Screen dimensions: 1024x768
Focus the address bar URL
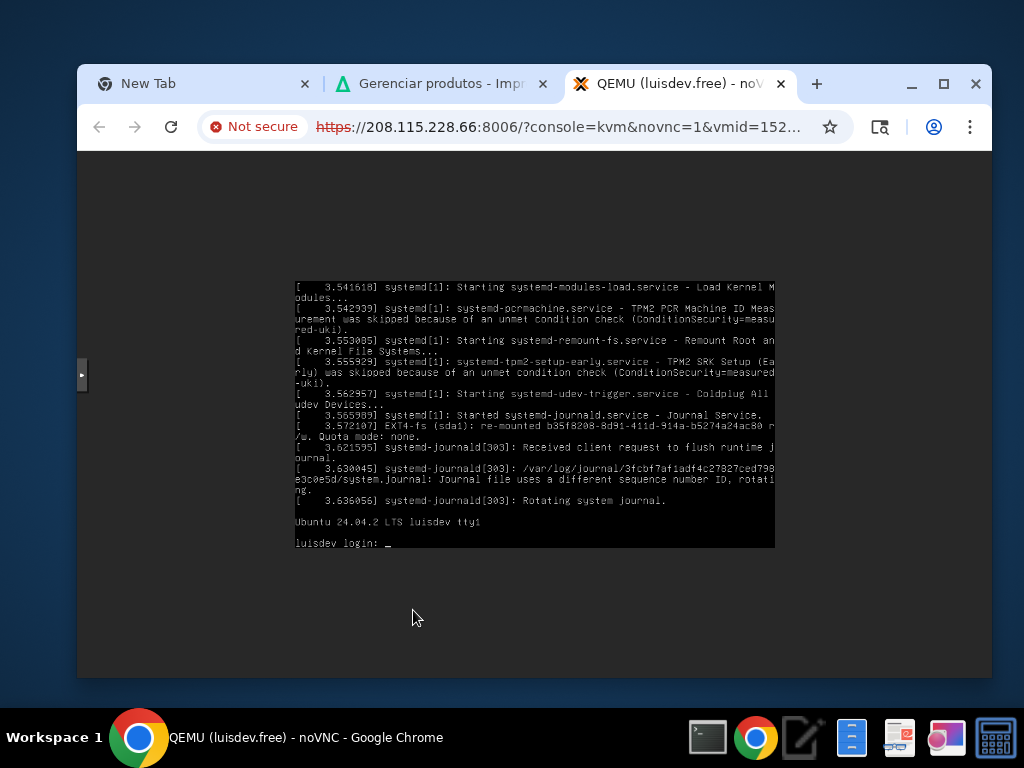[x=558, y=127]
